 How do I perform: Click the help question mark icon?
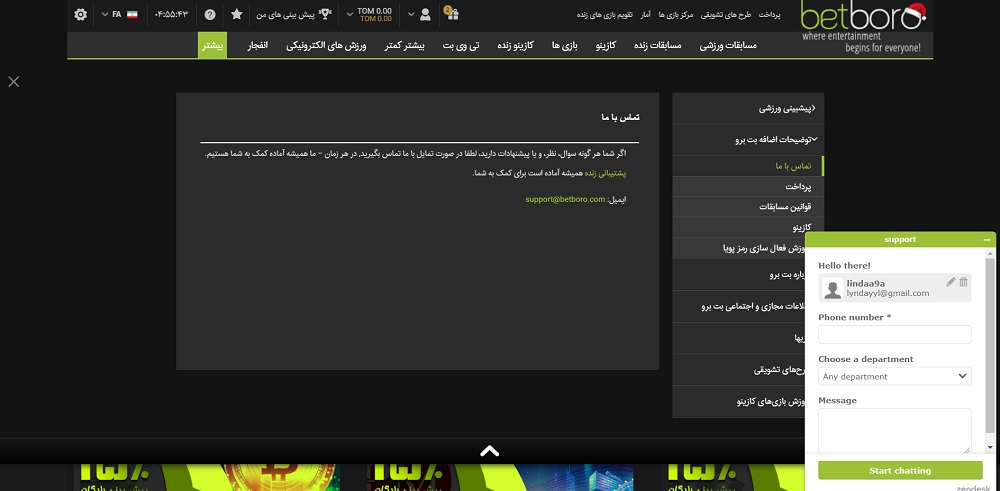[210, 14]
